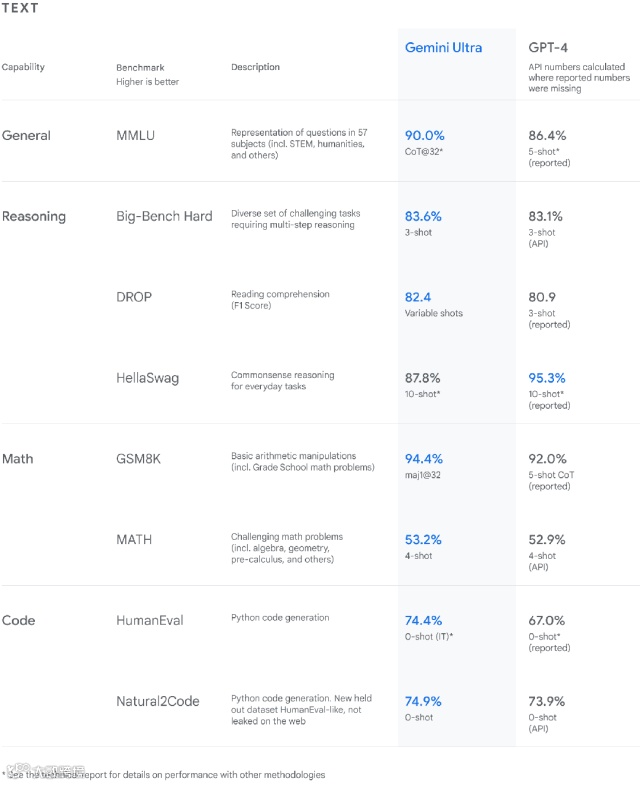The height and width of the screenshot is (785, 640).
Task: Click the Reasoning capability label
Action: (34, 216)
